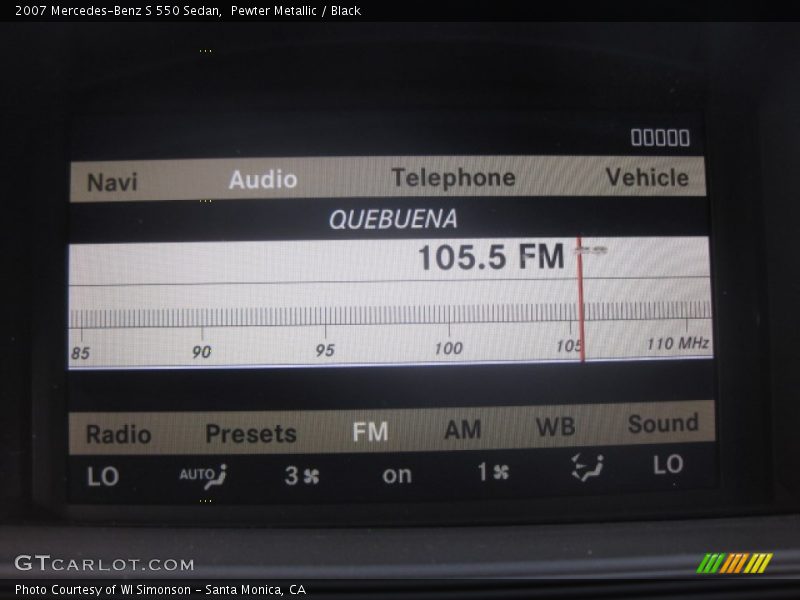The height and width of the screenshot is (600, 800).
Task: Select the Audio tab
Action: 263,180
